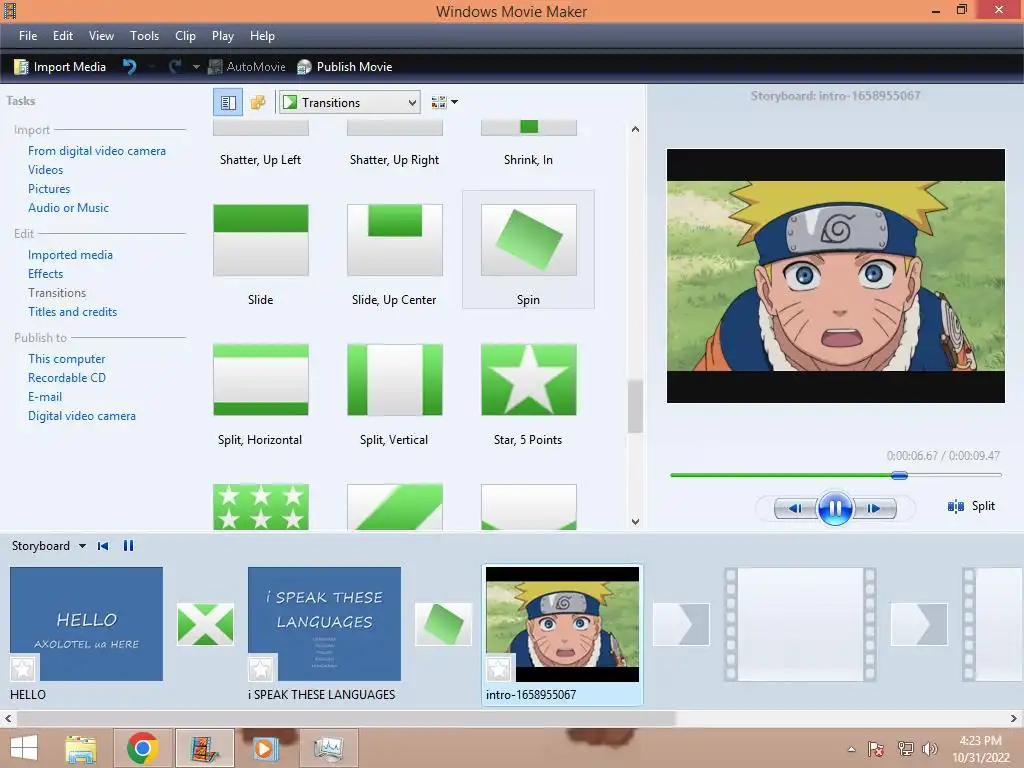Open the View menu
The height and width of the screenshot is (768, 1024).
pos(101,36)
